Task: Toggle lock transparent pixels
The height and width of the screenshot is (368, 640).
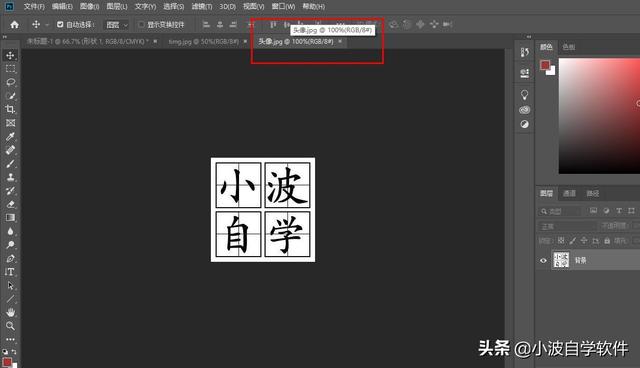Action: point(561,241)
